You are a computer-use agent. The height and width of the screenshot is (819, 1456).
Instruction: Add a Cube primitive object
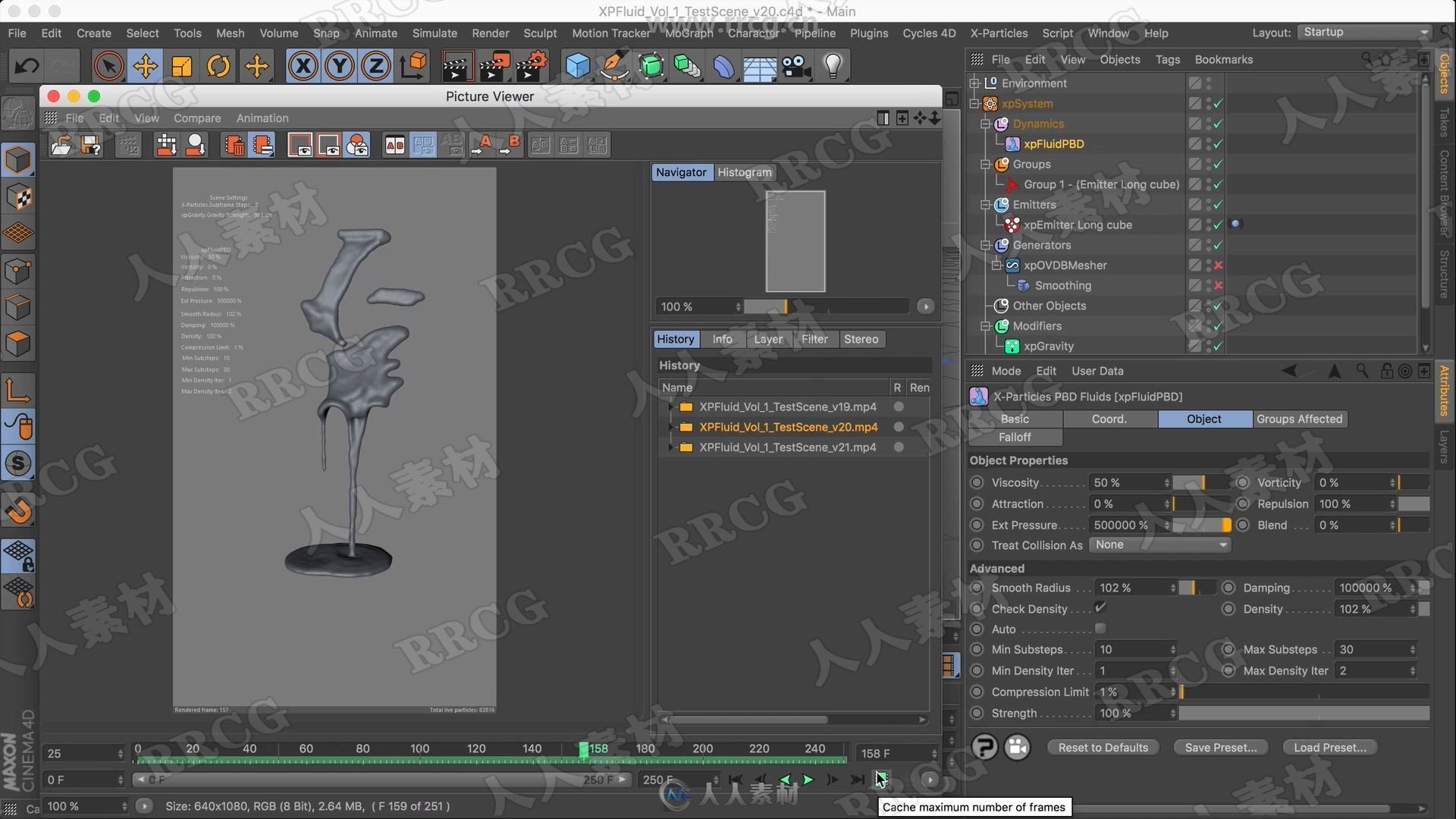tap(578, 66)
